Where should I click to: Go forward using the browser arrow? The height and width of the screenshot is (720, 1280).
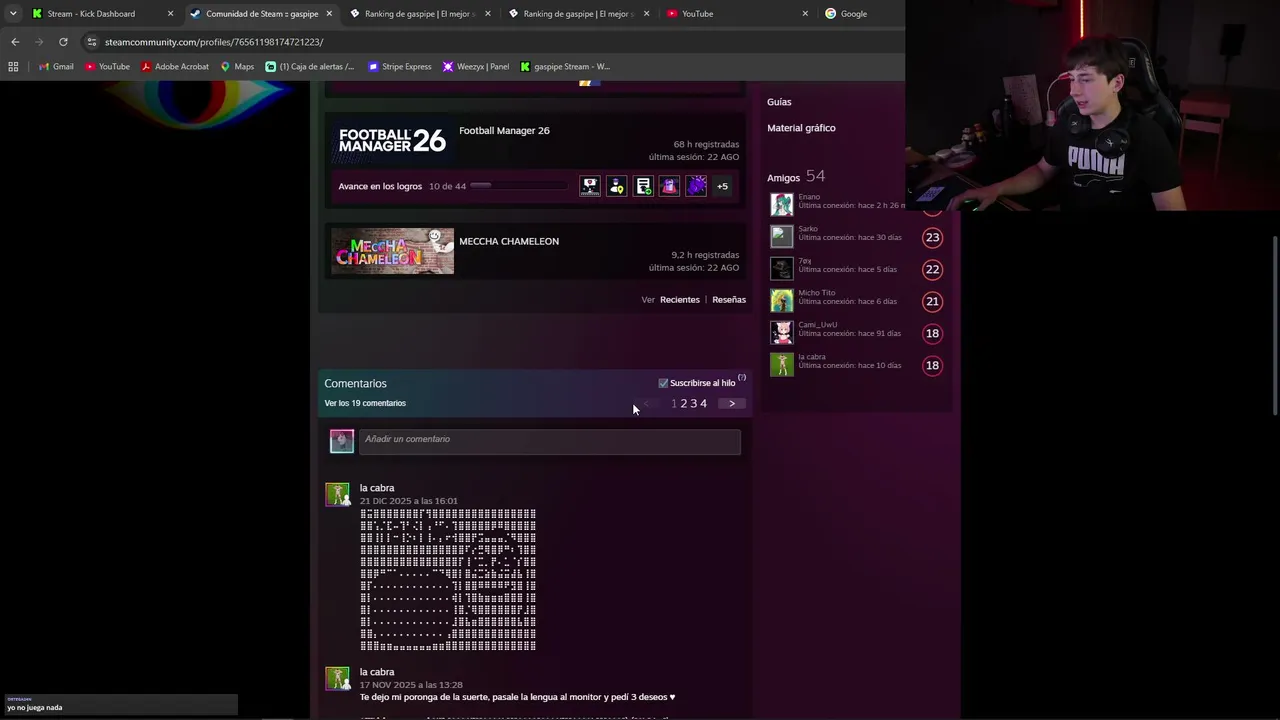[39, 42]
